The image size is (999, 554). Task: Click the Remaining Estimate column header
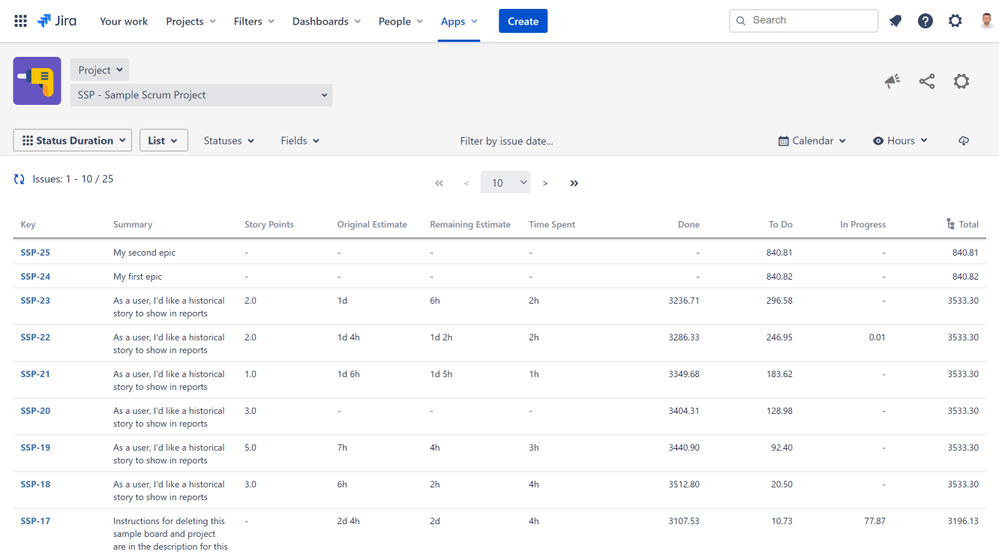(470, 225)
